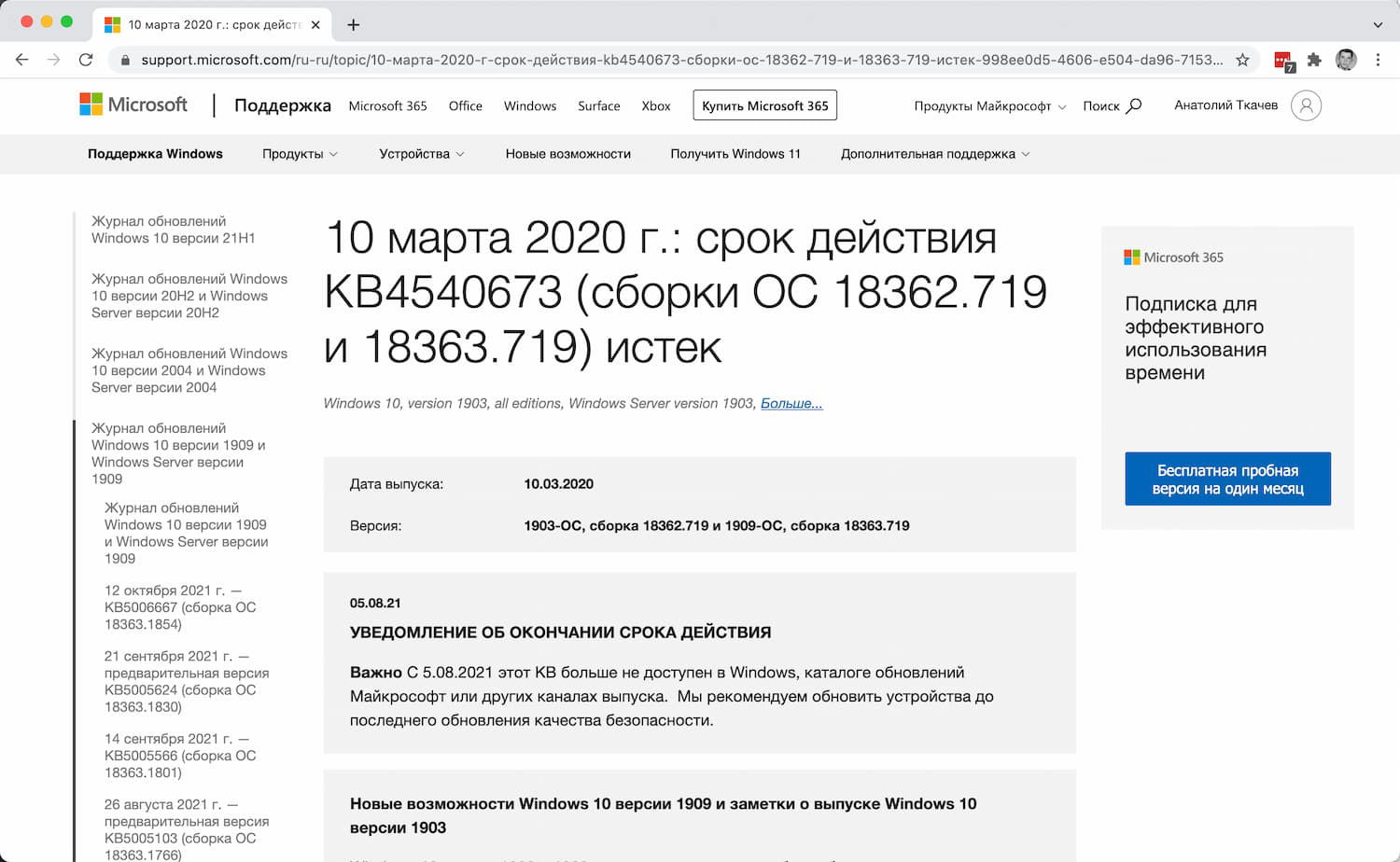This screenshot has height=862, width=1400.
Task: Open the Windows 10 версии 21H1 update log
Action: (x=174, y=229)
